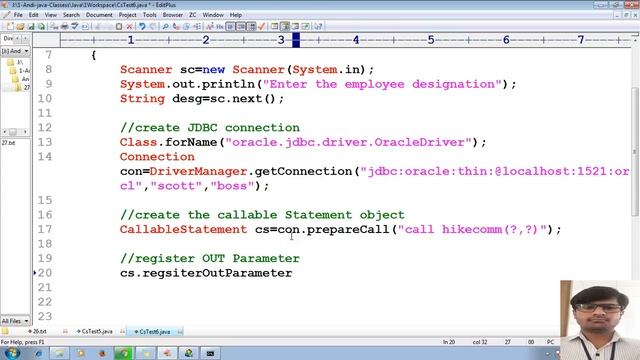Click the Hex viewer toolbar icon
Viewport: 640px width, 360px height.
(220, 27)
